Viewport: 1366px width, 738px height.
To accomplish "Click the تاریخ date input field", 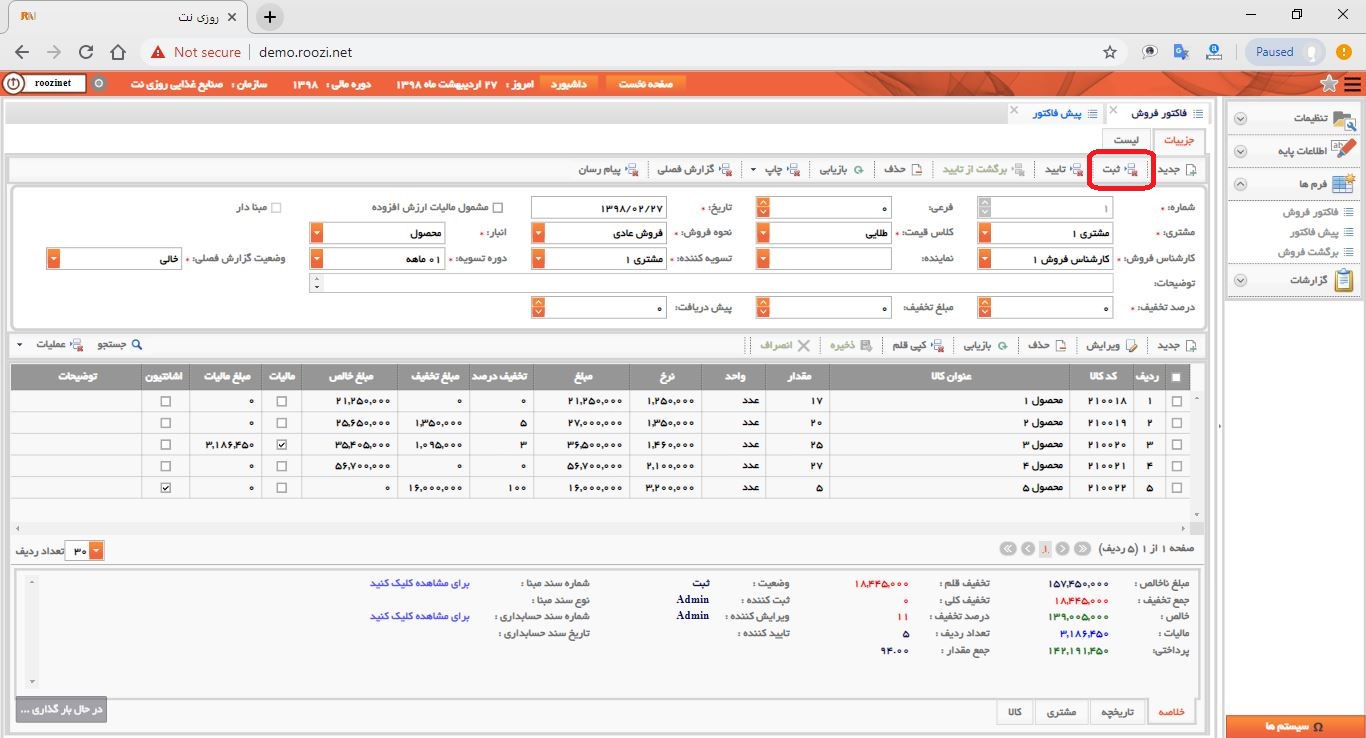I will 598,208.
